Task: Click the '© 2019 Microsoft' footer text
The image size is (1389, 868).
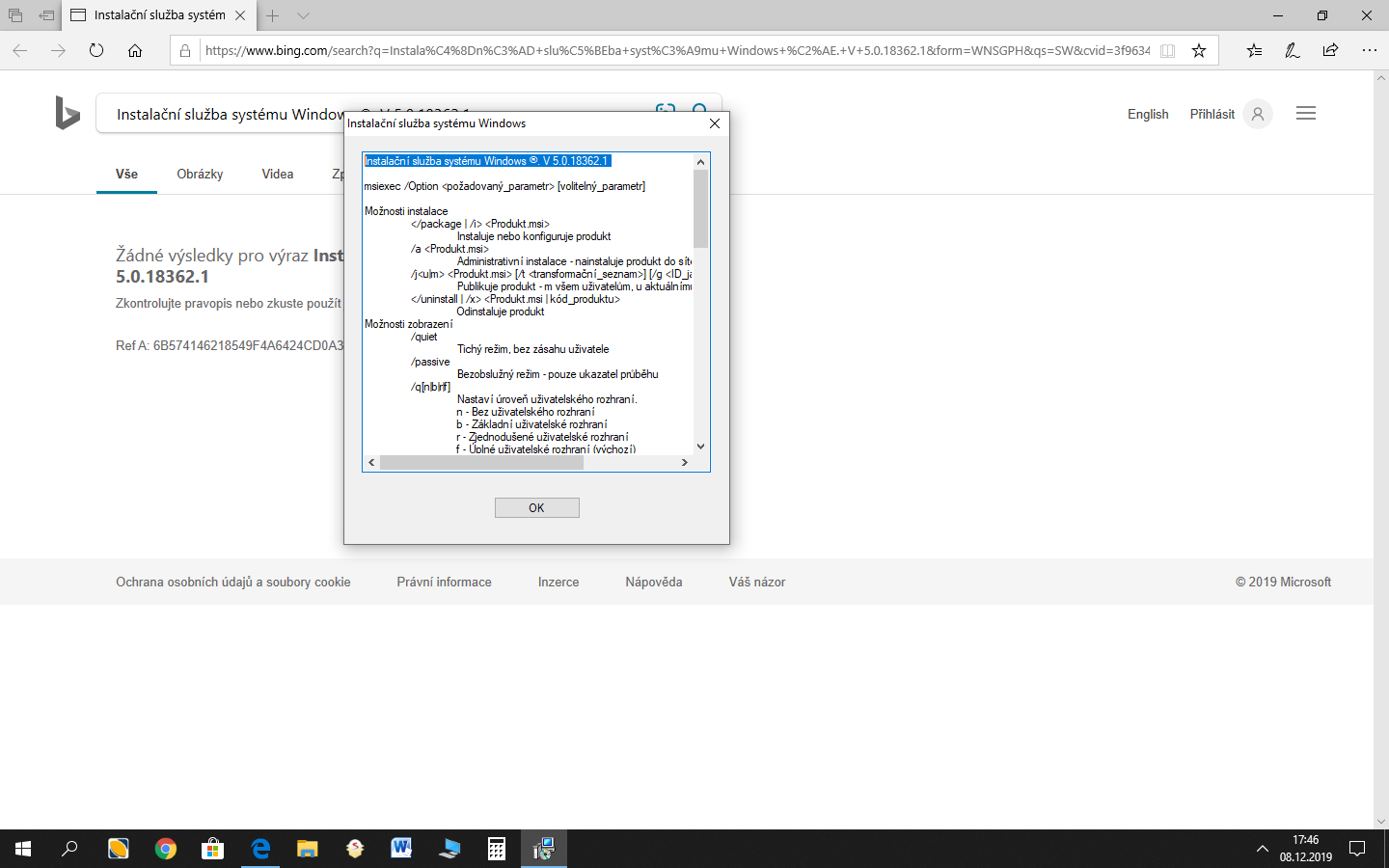Action: (x=1283, y=583)
